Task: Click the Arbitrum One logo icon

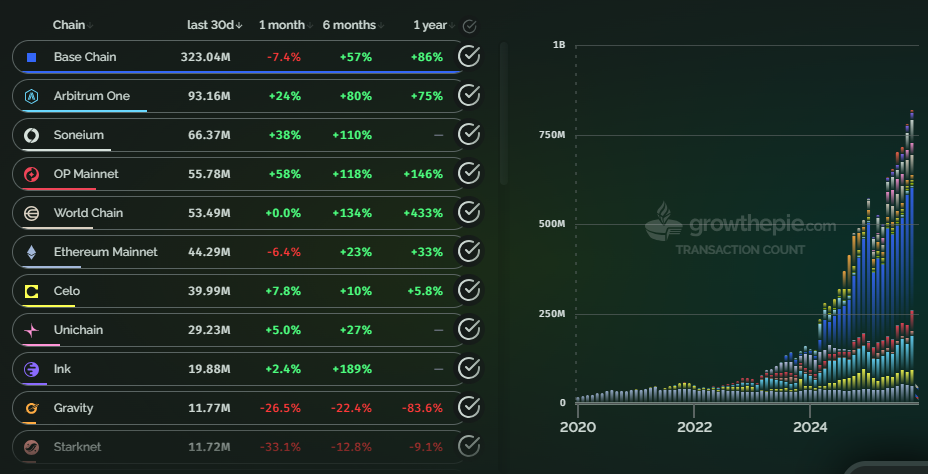Action: [31, 96]
